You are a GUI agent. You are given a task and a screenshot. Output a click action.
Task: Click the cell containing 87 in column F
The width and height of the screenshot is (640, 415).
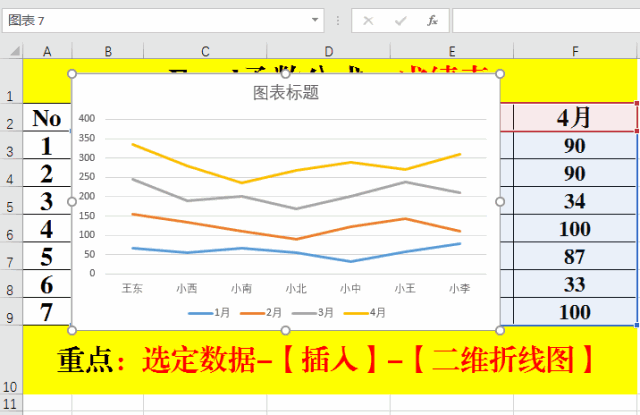pos(574,256)
